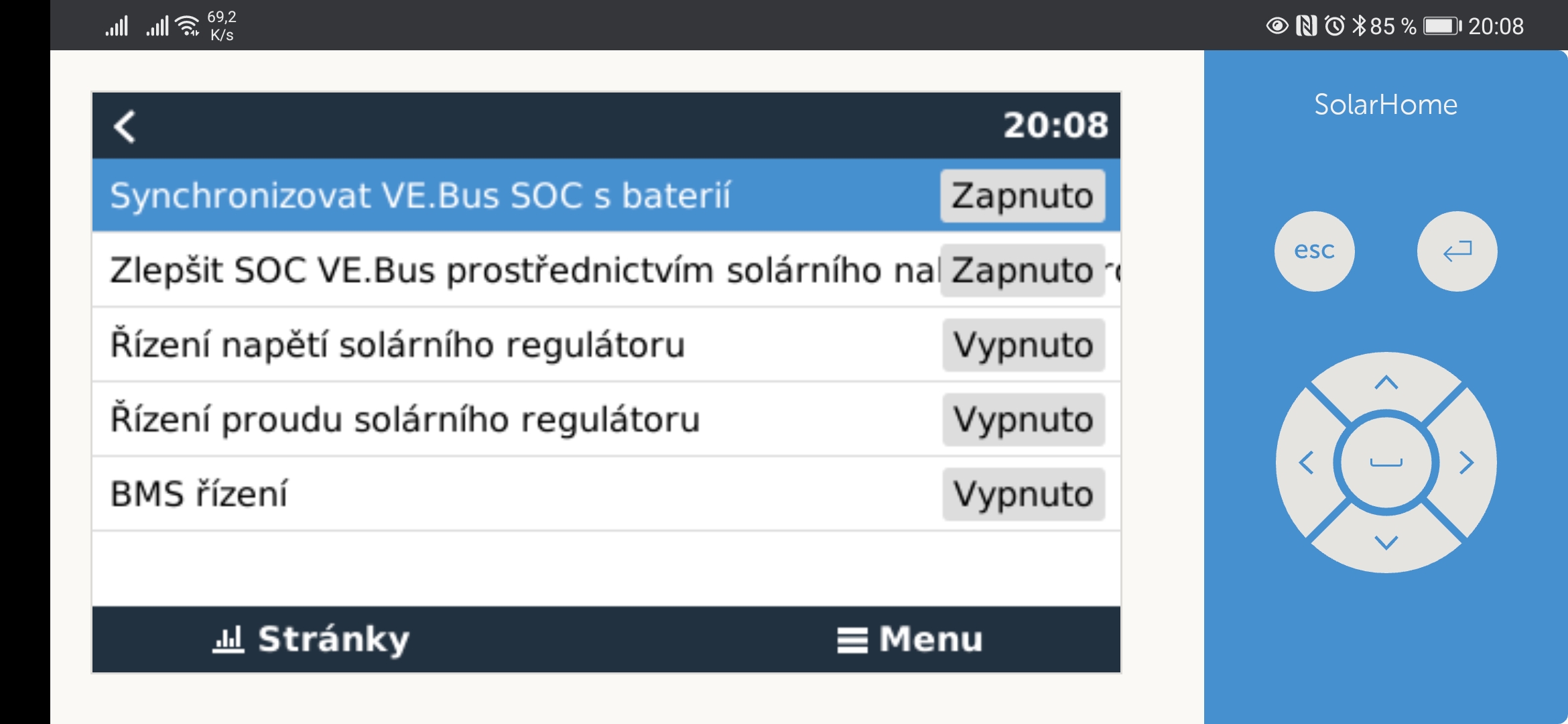Toggle Zlepšit SOC VE.Bus Zapnuto switch
The image size is (1568, 724).
(1022, 271)
